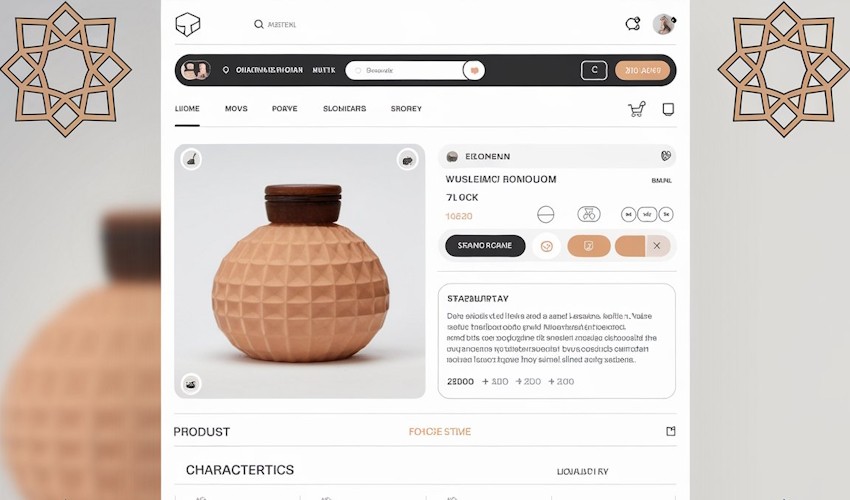Switch to the SLONICARS tab

[x=344, y=108]
